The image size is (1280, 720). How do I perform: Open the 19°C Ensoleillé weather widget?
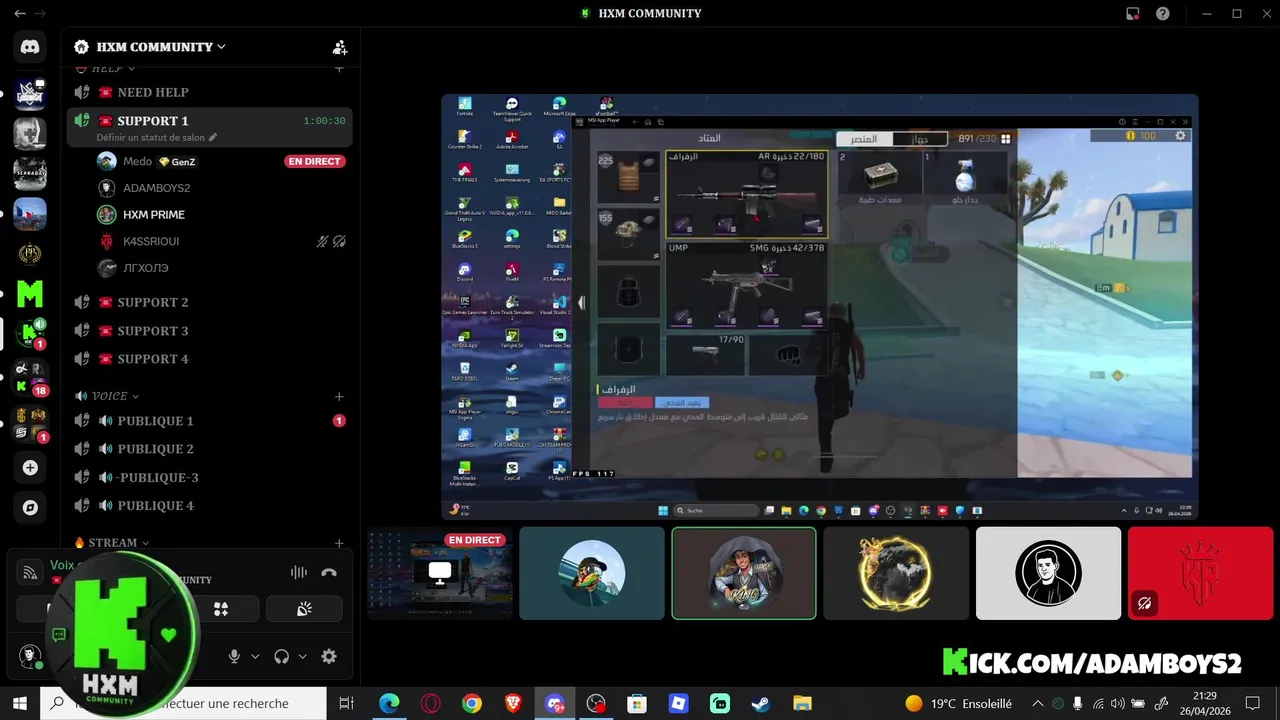(958, 704)
